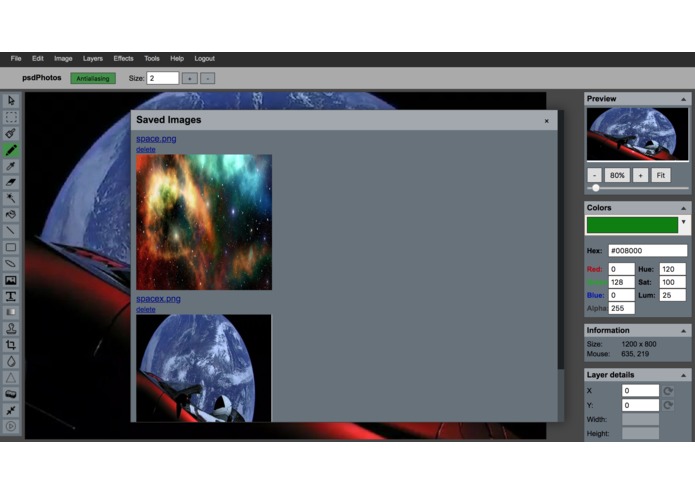Viewport: 695px width, 494px height.
Task: Select the Bulge/Pinch arrows tool
Action: pyautogui.click(x=11, y=410)
